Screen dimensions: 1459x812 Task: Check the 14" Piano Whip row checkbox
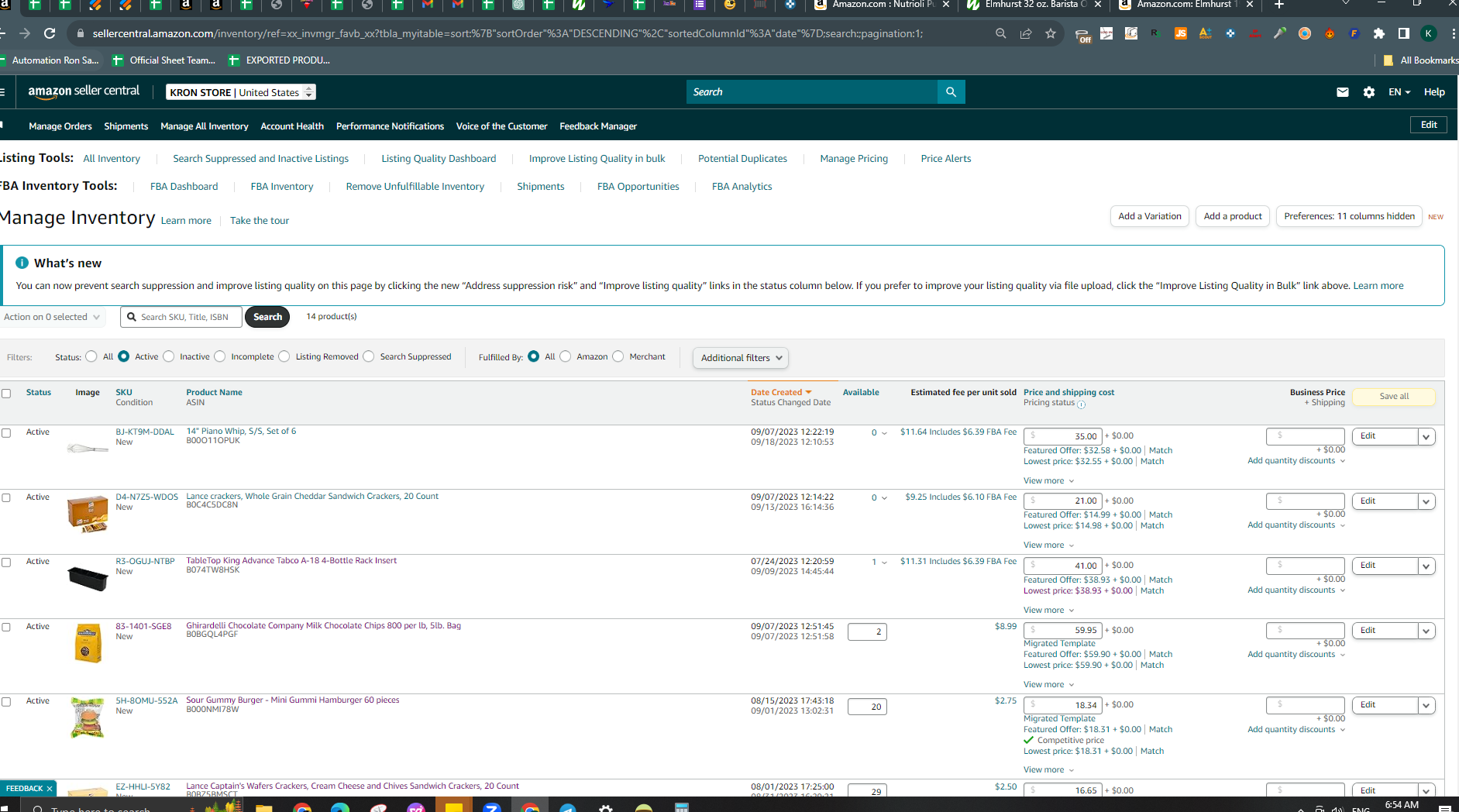[6, 433]
